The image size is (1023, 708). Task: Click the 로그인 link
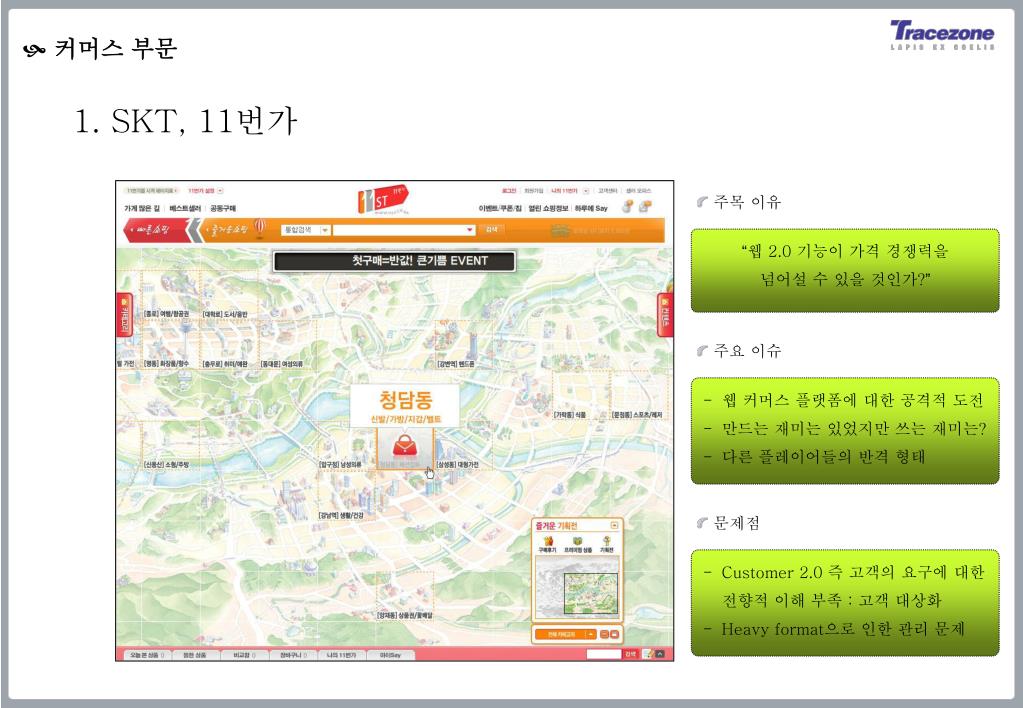(x=509, y=191)
